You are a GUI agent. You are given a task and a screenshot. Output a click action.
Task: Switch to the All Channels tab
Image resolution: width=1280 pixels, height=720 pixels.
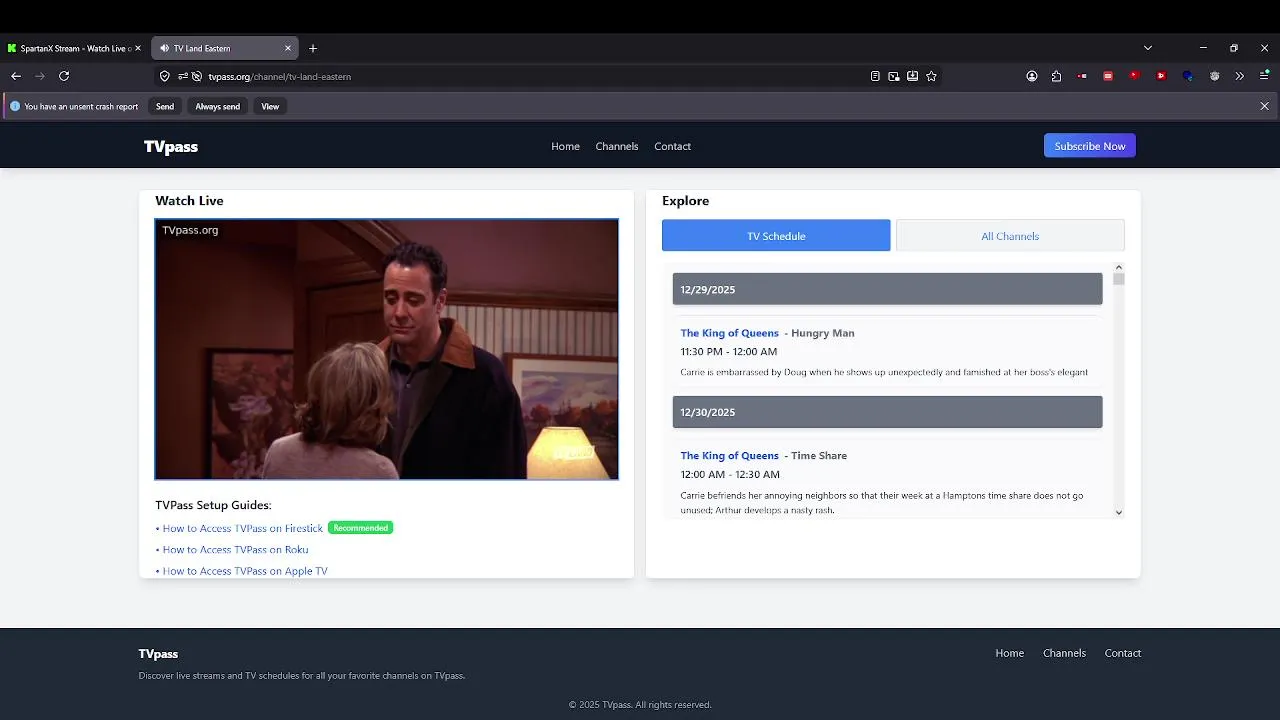coord(1010,236)
